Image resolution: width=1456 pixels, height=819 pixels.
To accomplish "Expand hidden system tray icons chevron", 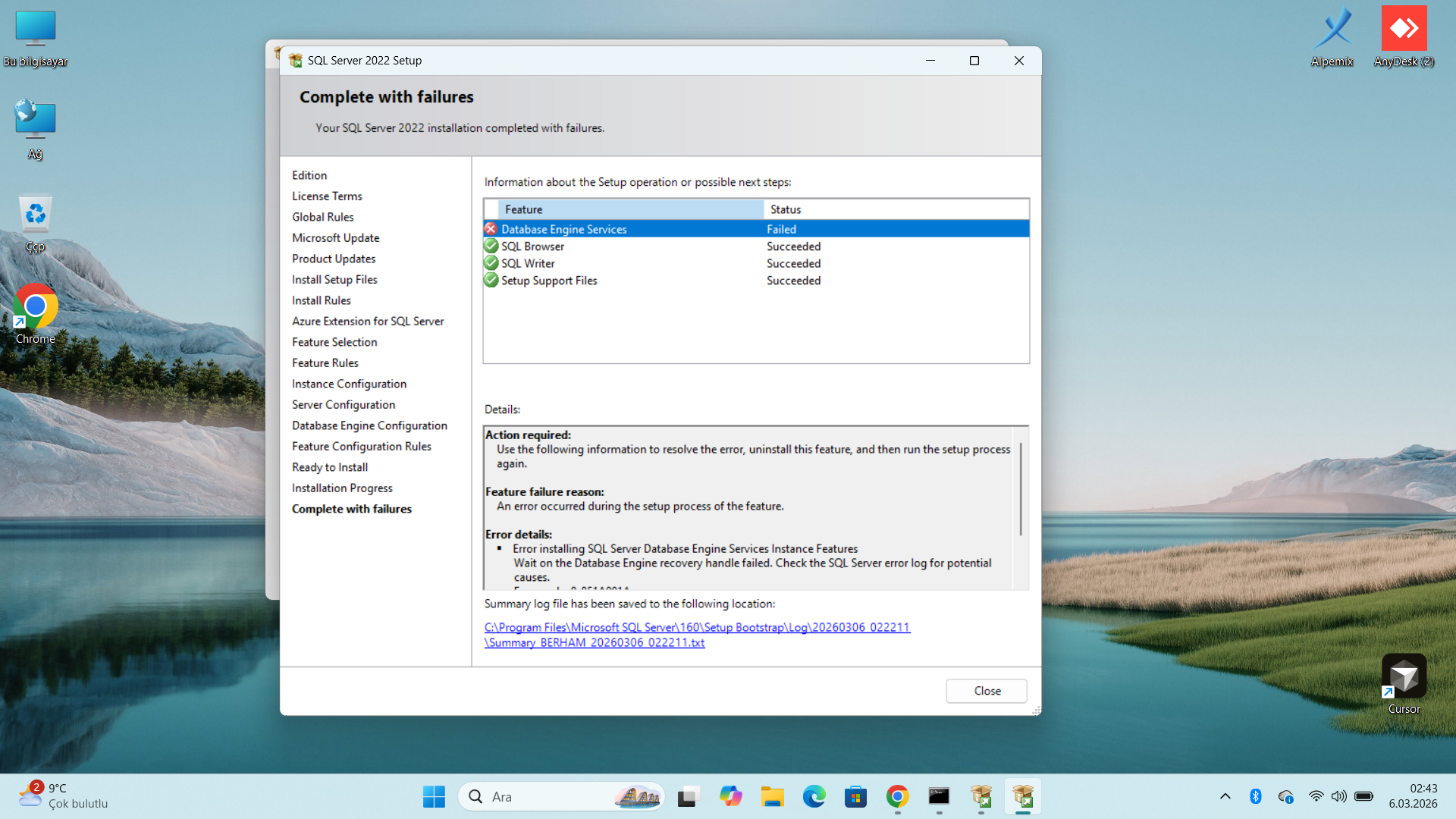I will pyautogui.click(x=1225, y=796).
